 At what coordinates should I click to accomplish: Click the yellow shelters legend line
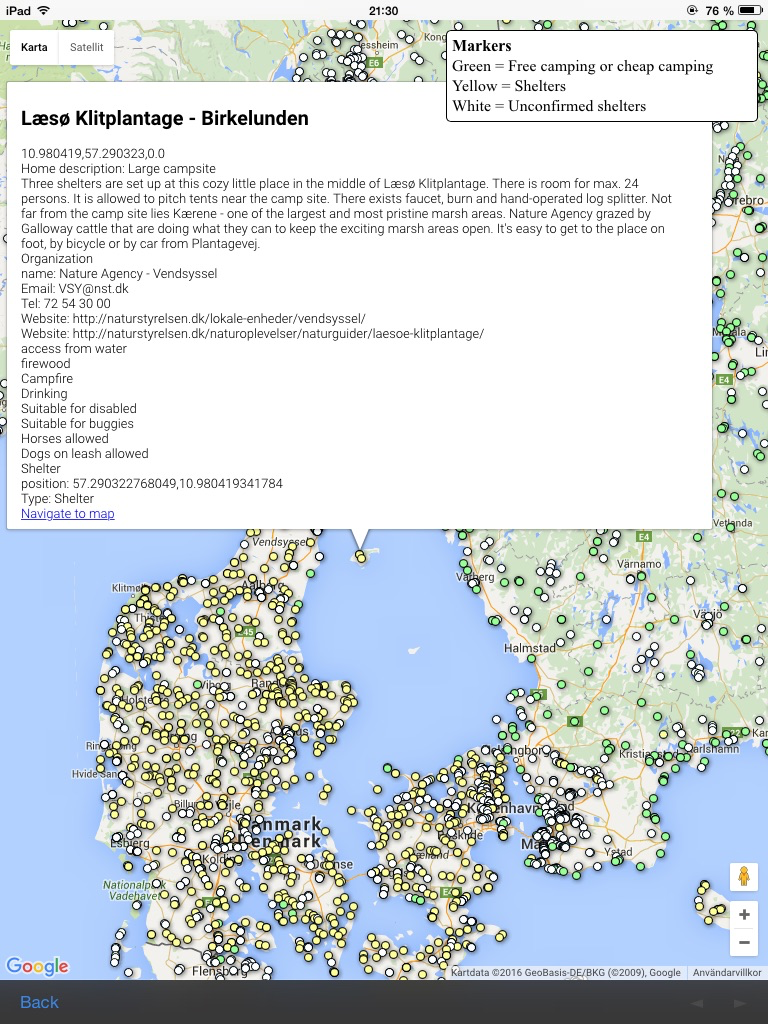click(509, 86)
